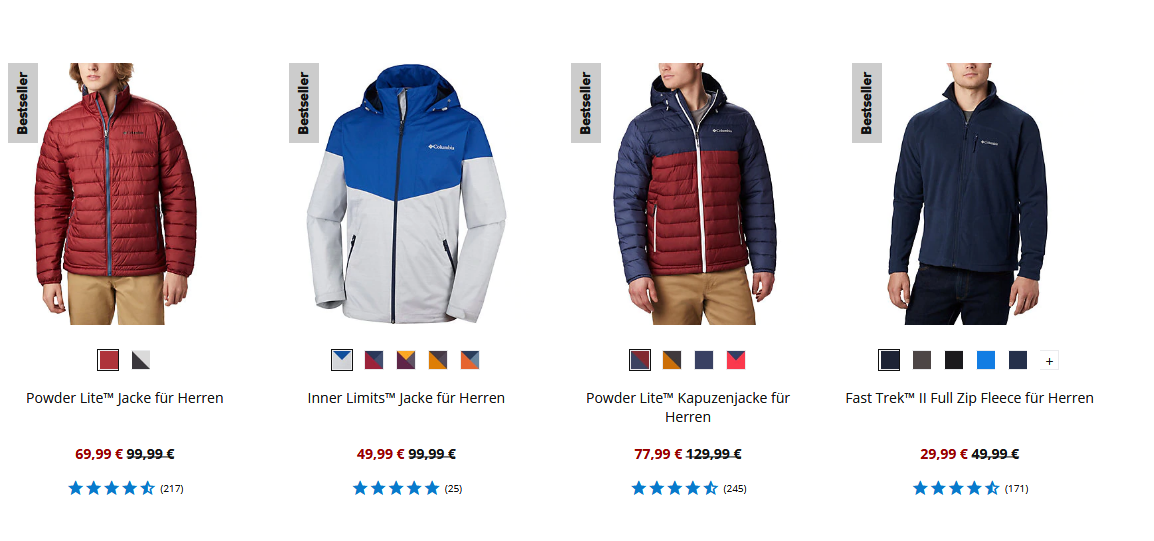Select the solid navy swatch for Powder Lite Kapuzenjacke
The width and height of the screenshot is (1154, 541).
coord(704,360)
